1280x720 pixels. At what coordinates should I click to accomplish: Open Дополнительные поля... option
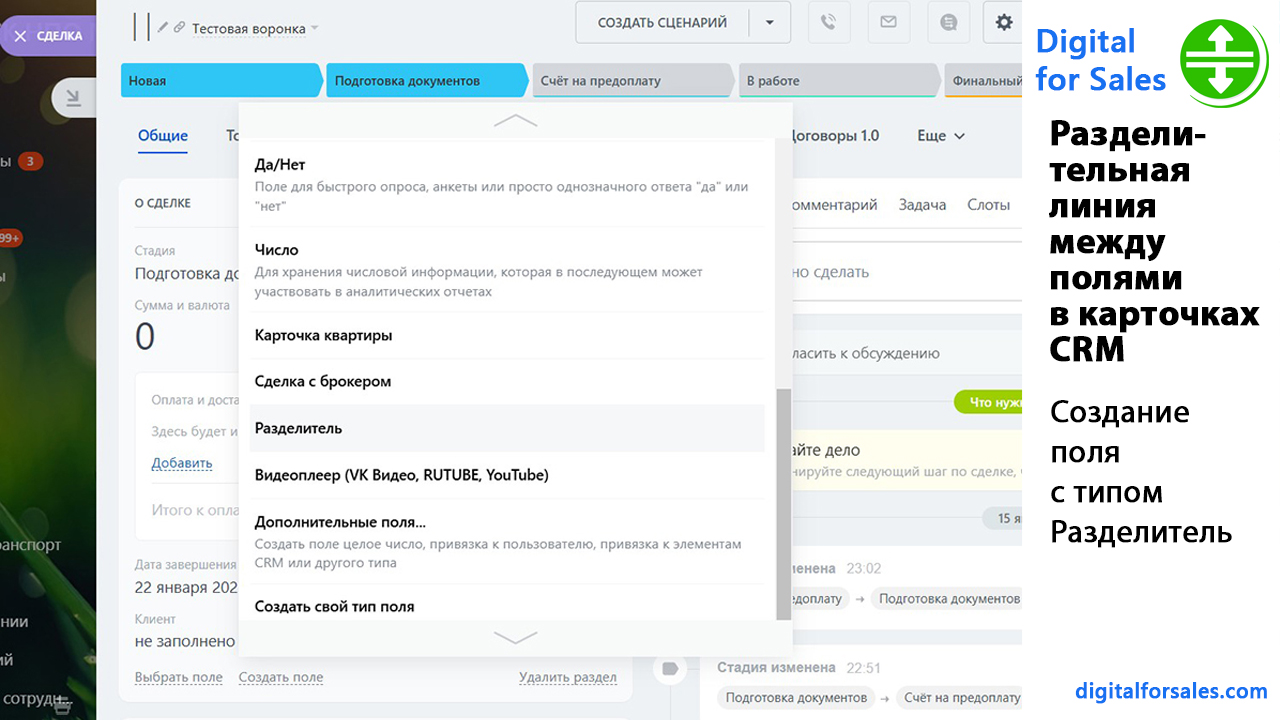pos(507,541)
